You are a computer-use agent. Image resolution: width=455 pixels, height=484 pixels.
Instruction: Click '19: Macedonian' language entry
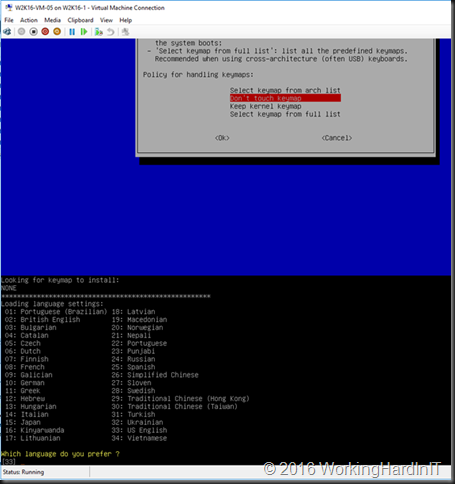pos(139,320)
